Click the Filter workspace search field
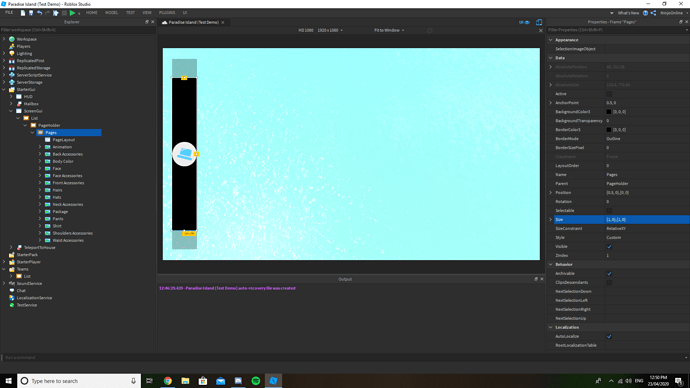The image size is (690, 388). [78, 30]
